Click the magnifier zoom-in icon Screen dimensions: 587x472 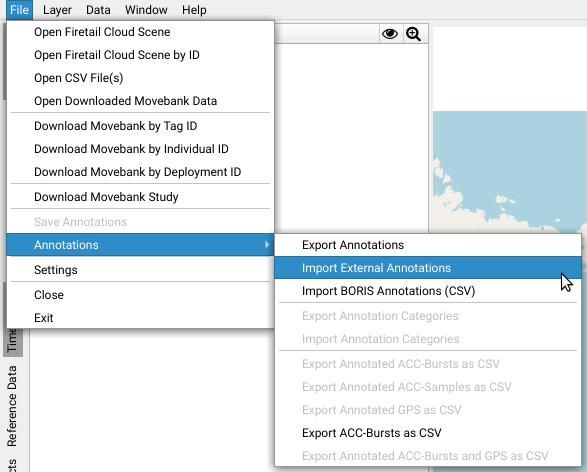[414, 34]
